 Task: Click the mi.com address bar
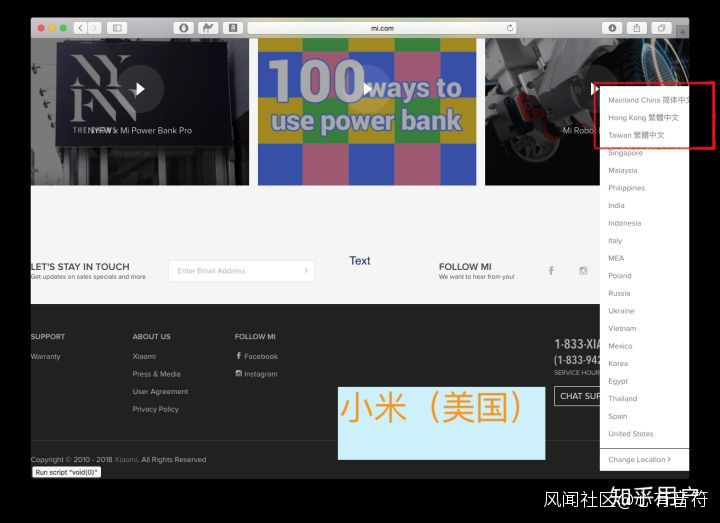tap(382, 28)
